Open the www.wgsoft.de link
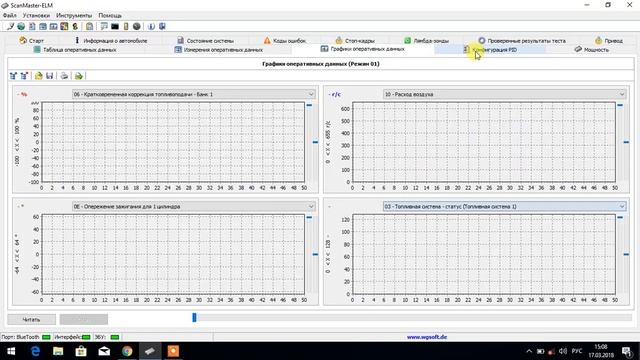This screenshot has height=360, width=640. point(427,337)
